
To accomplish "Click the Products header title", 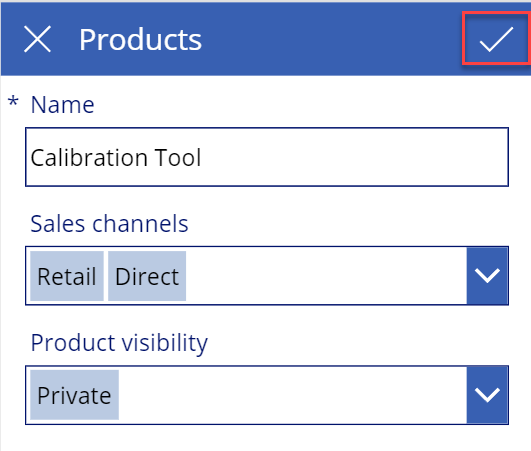I will point(140,40).
